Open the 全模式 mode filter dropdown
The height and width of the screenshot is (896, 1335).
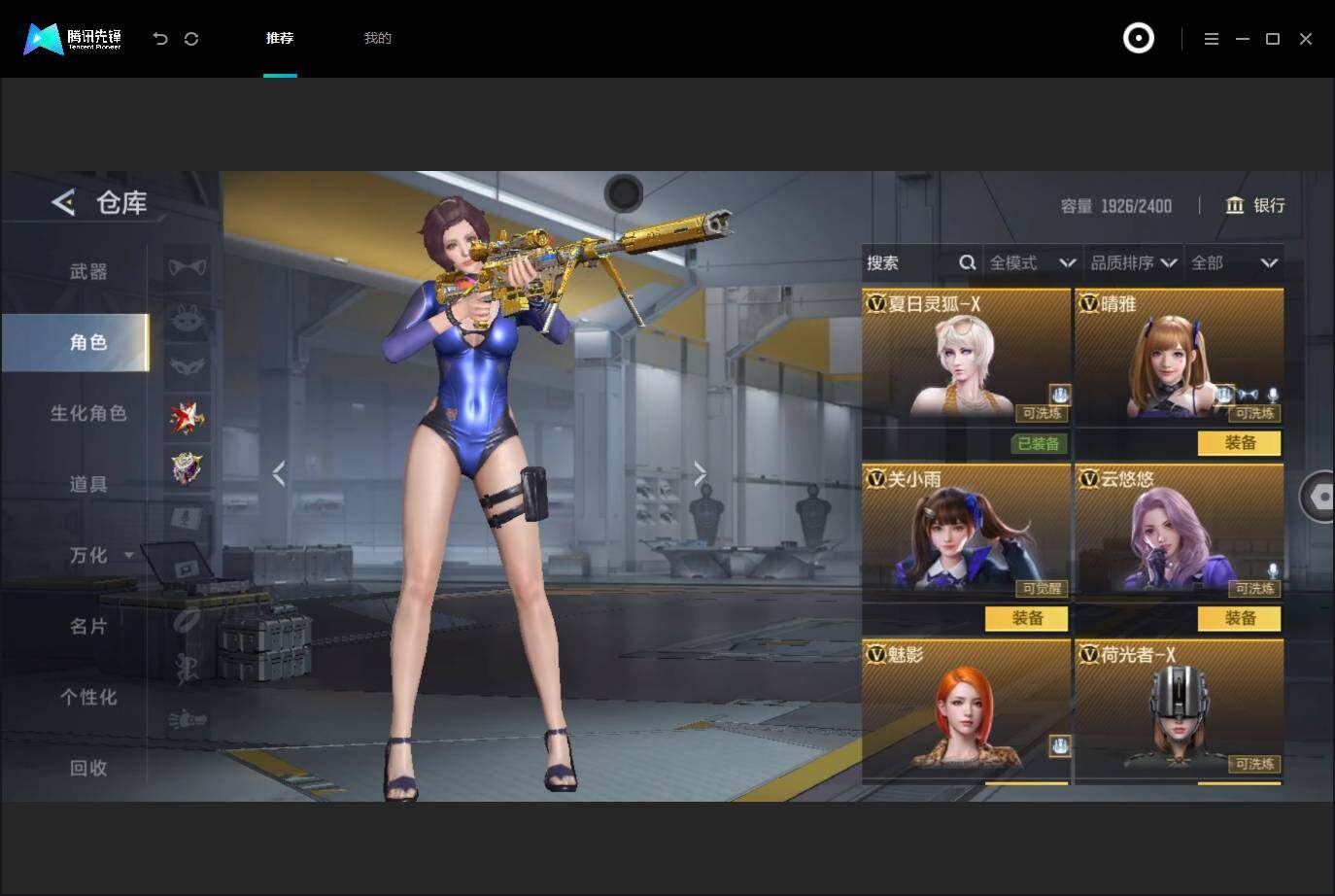1032,262
